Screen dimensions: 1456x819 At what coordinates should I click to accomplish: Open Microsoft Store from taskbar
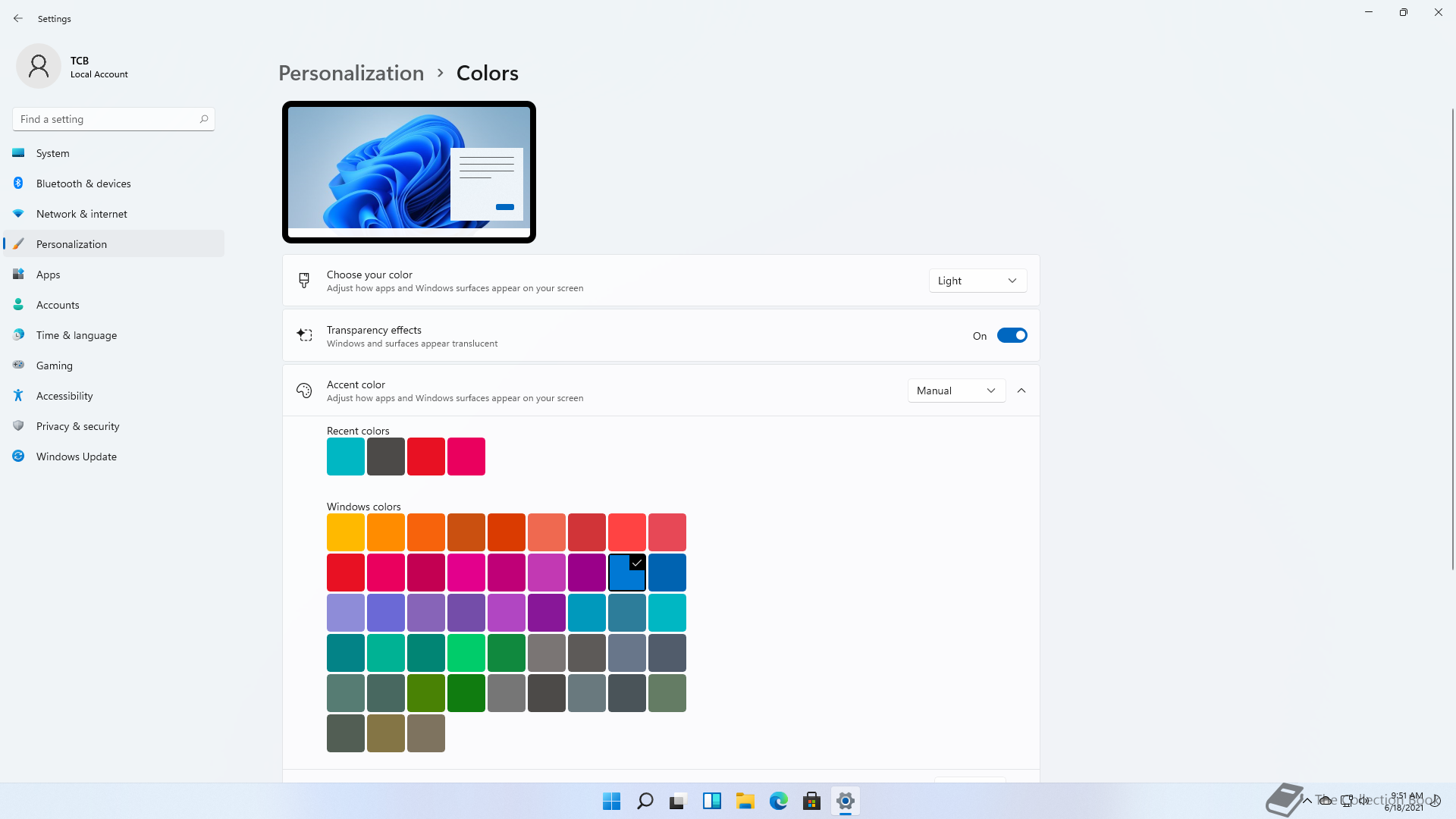[812, 801]
